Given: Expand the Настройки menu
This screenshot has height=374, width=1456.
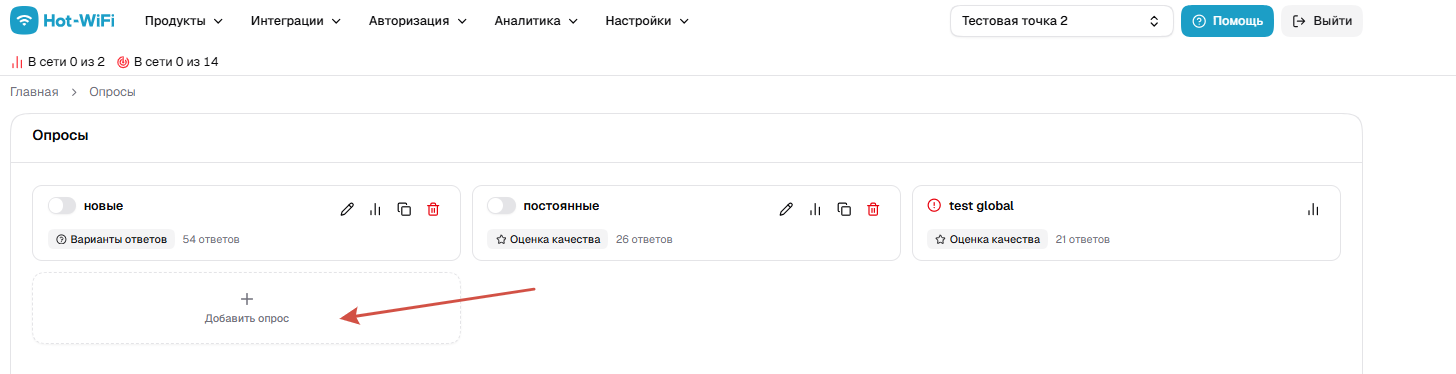Looking at the screenshot, I should point(647,20).
